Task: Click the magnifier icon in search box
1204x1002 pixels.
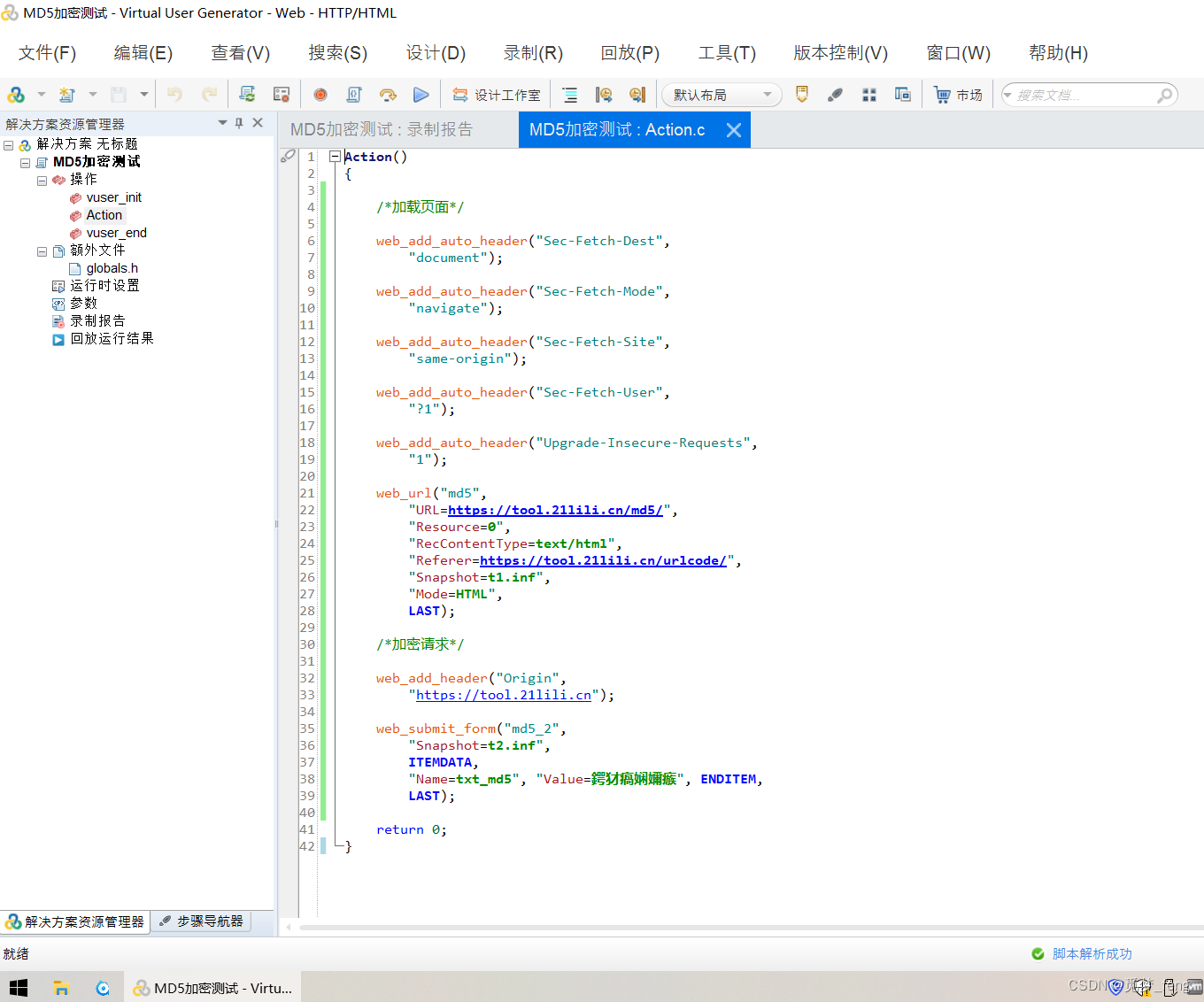Action: [x=1165, y=95]
